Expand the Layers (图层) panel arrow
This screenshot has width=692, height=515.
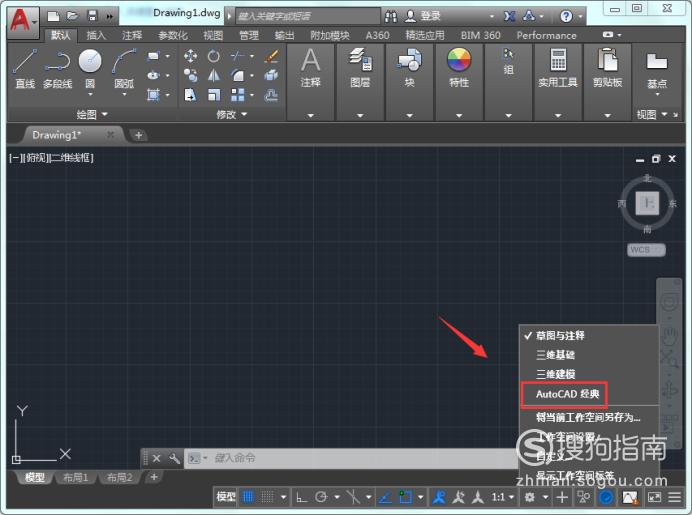pyautogui.click(x=360, y=115)
